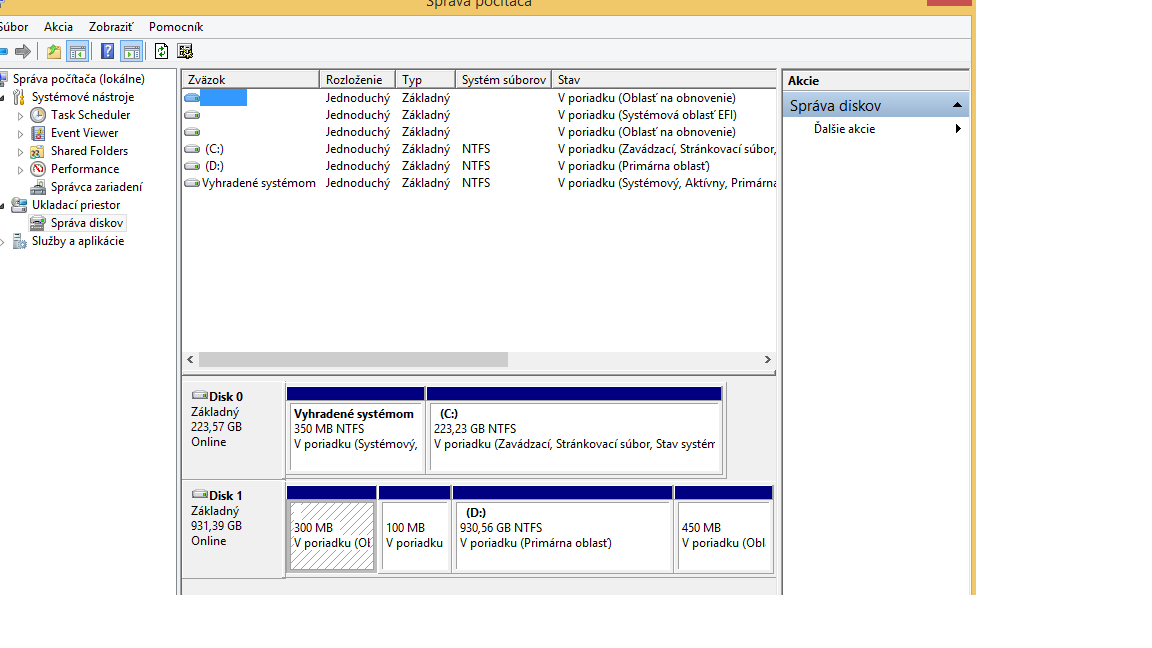
Task: Click the Task Scheduler clock icon
Action: pyautogui.click(x=38, y=115)
